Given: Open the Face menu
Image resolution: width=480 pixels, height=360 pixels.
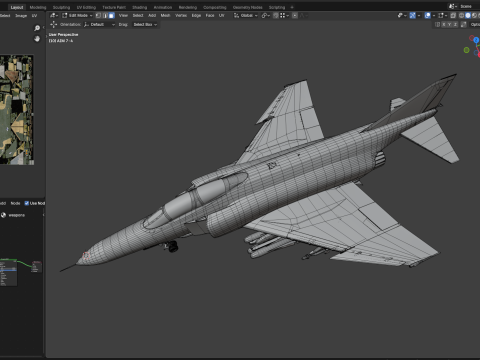Looking at the screenshot, I should tap(210, 15).
